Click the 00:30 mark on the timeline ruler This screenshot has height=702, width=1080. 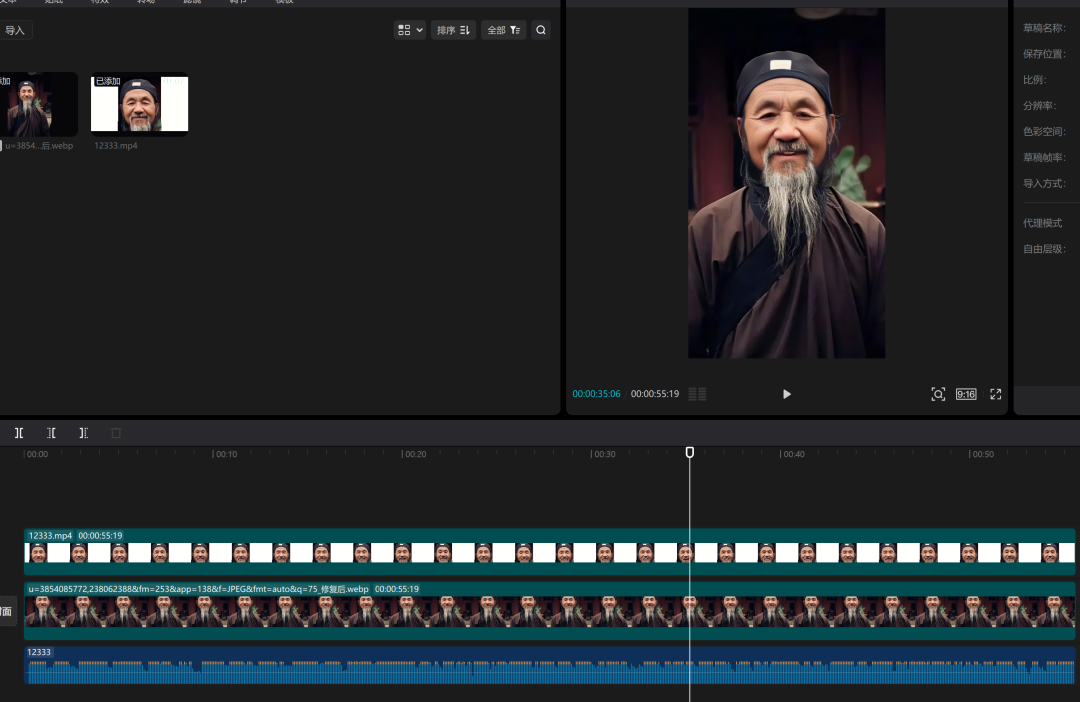tap(604, 454)
